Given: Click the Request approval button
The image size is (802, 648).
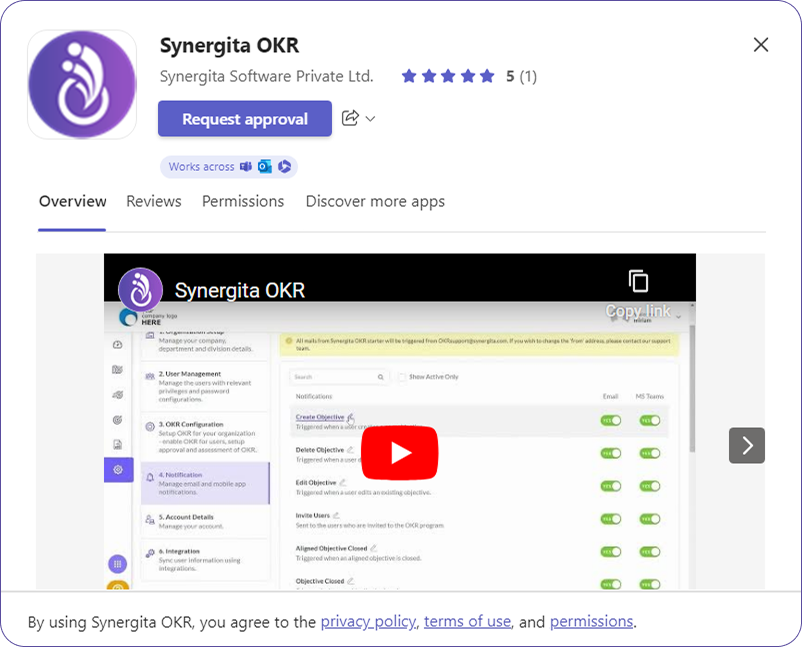Looking at the screenshot, I should click(245, 119).
